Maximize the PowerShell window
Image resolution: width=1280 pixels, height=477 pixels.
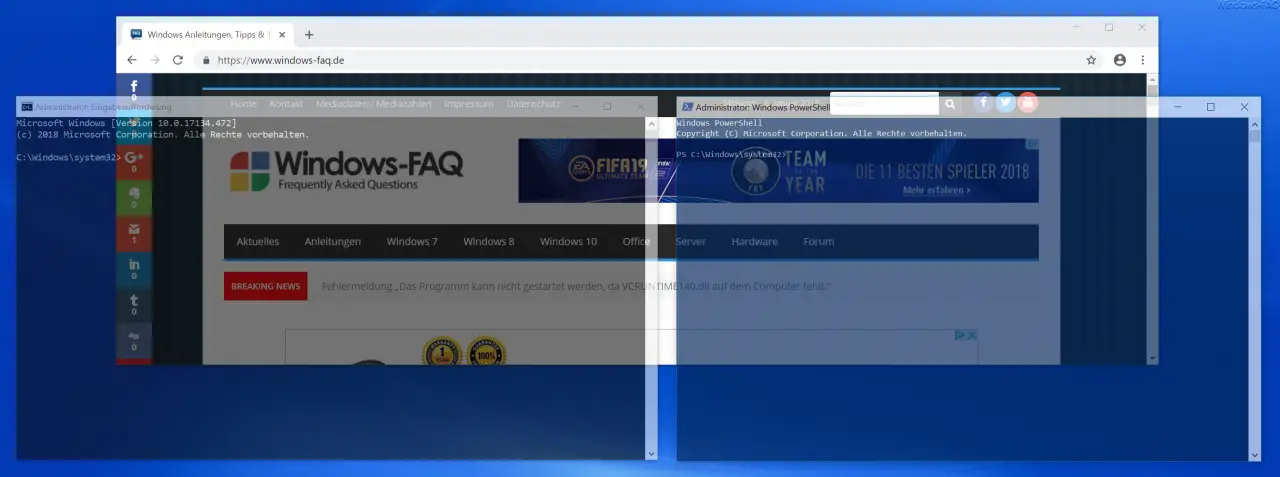click(1210, 106)
